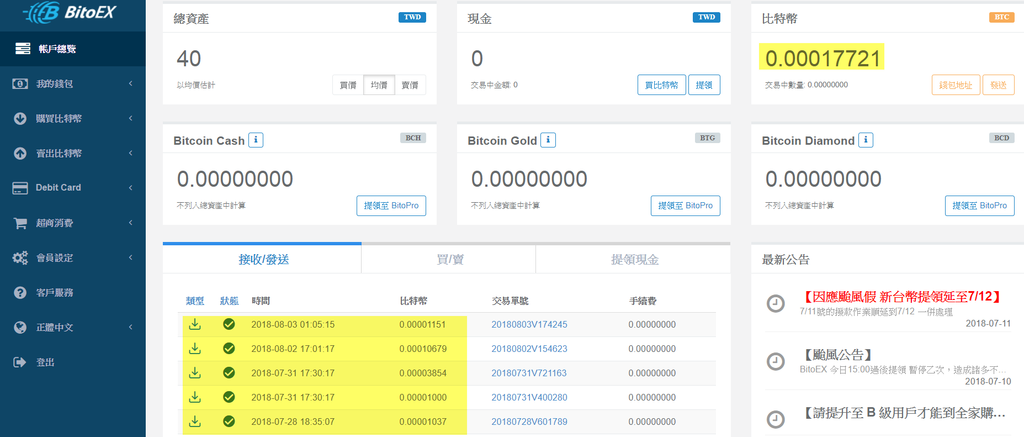Click the info icon next to Bitcoin Cash
The width and height of the screenshot is (1024, 437).
pos(256,140)
